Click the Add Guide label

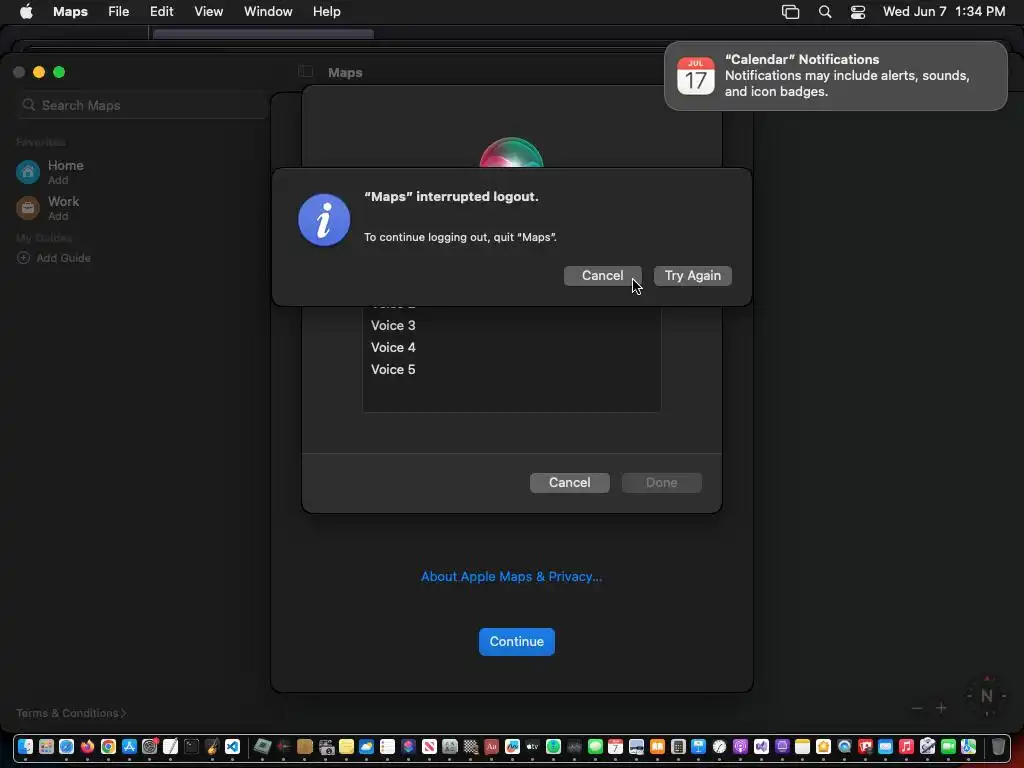click(63, 258)
